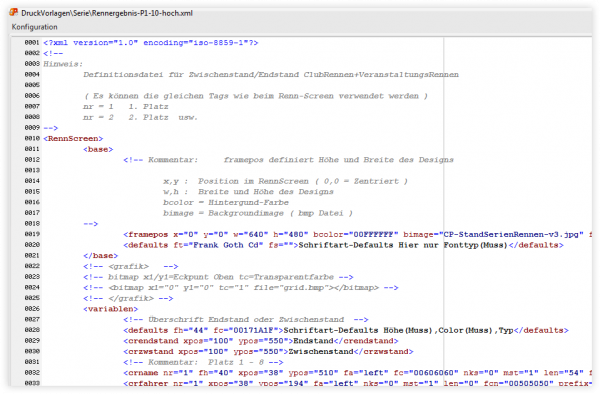Screen dimensions: 600x394
Task: Click the variablen tag on line 0026
Action: tap(111, 309)
